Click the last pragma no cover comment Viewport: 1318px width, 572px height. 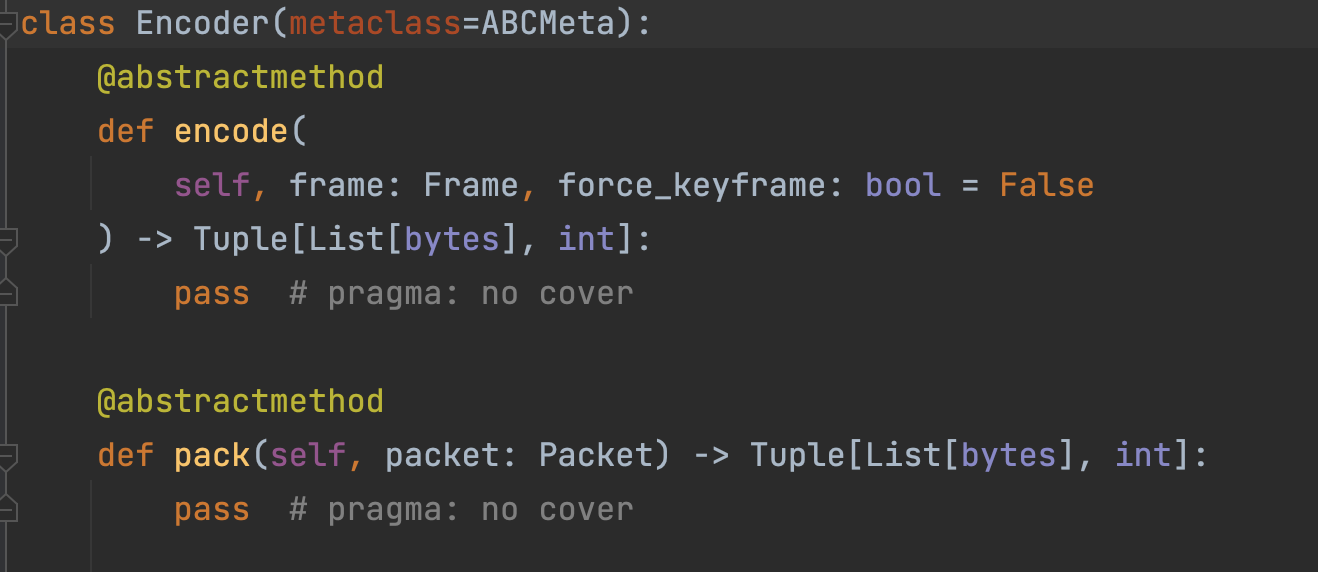pyautogui.click(x=461, y=510)
